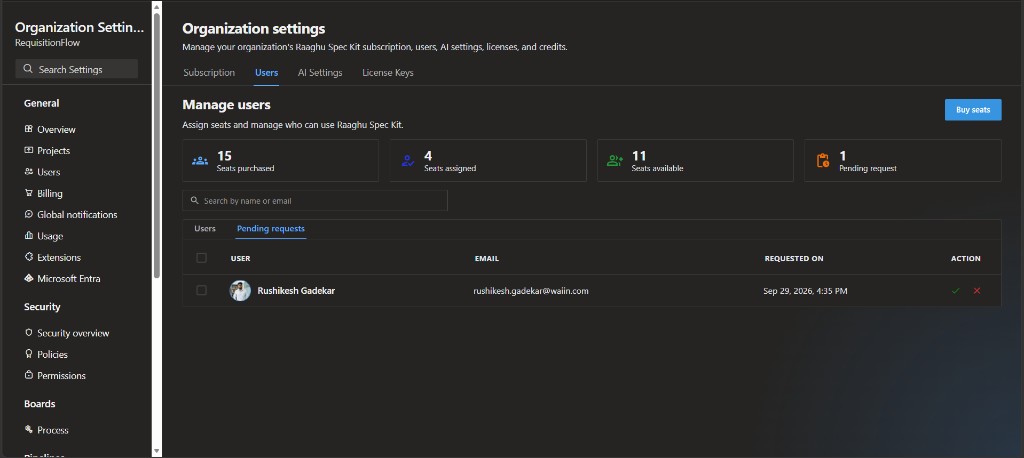Reject Rushikesh Gadekar's request with red X
Screen dimensions: 1024x458
coord(977,291)
